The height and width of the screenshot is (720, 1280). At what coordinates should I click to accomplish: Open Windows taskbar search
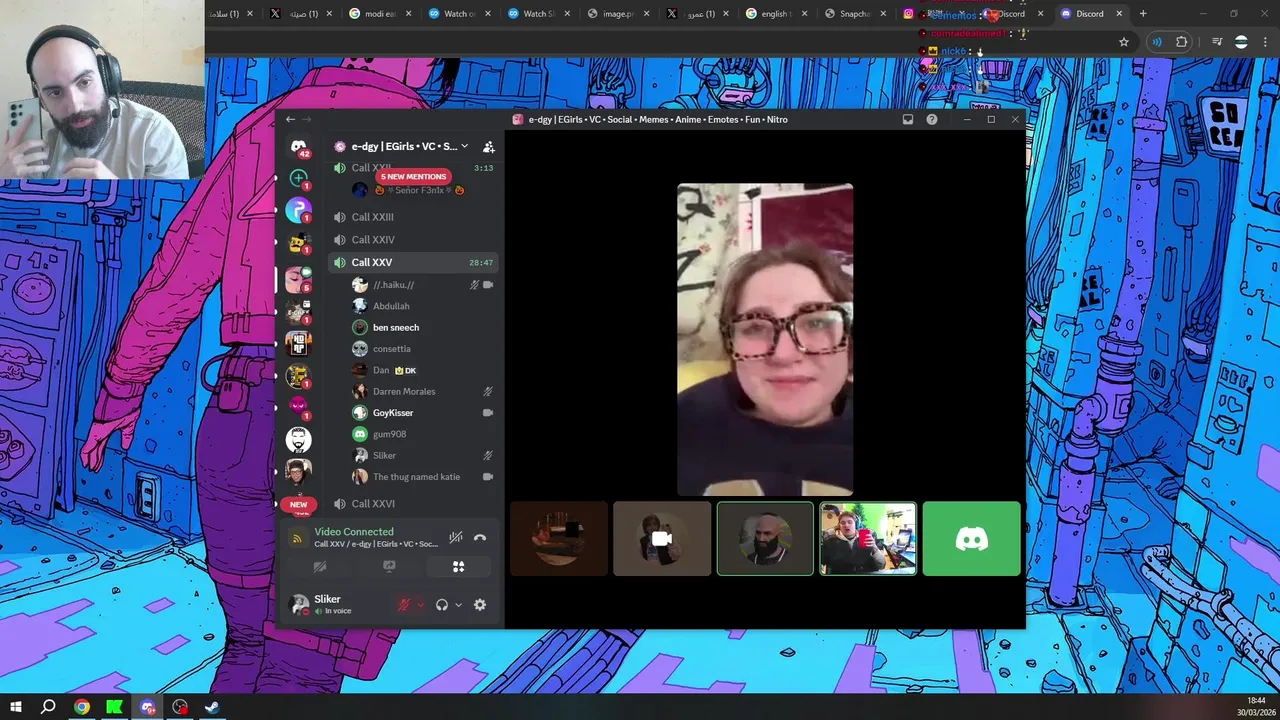coord(48,707)
